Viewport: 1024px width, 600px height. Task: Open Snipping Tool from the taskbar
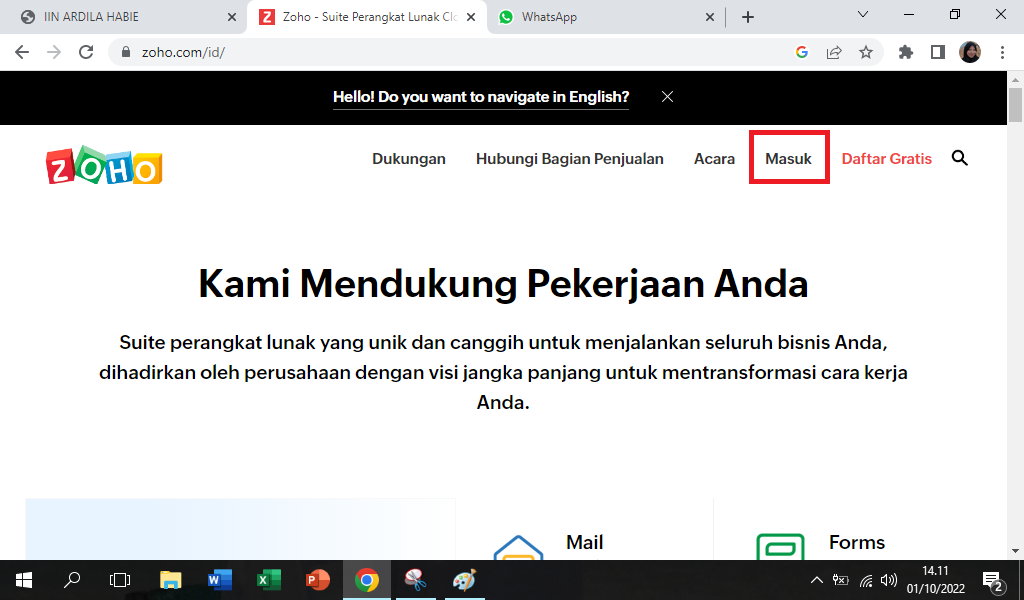(415, 580)
